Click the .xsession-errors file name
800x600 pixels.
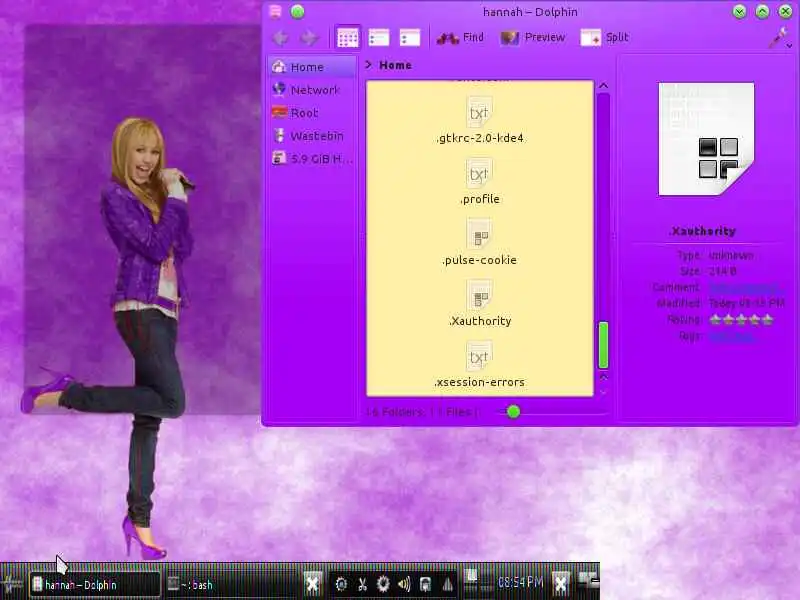coord(480,382)
